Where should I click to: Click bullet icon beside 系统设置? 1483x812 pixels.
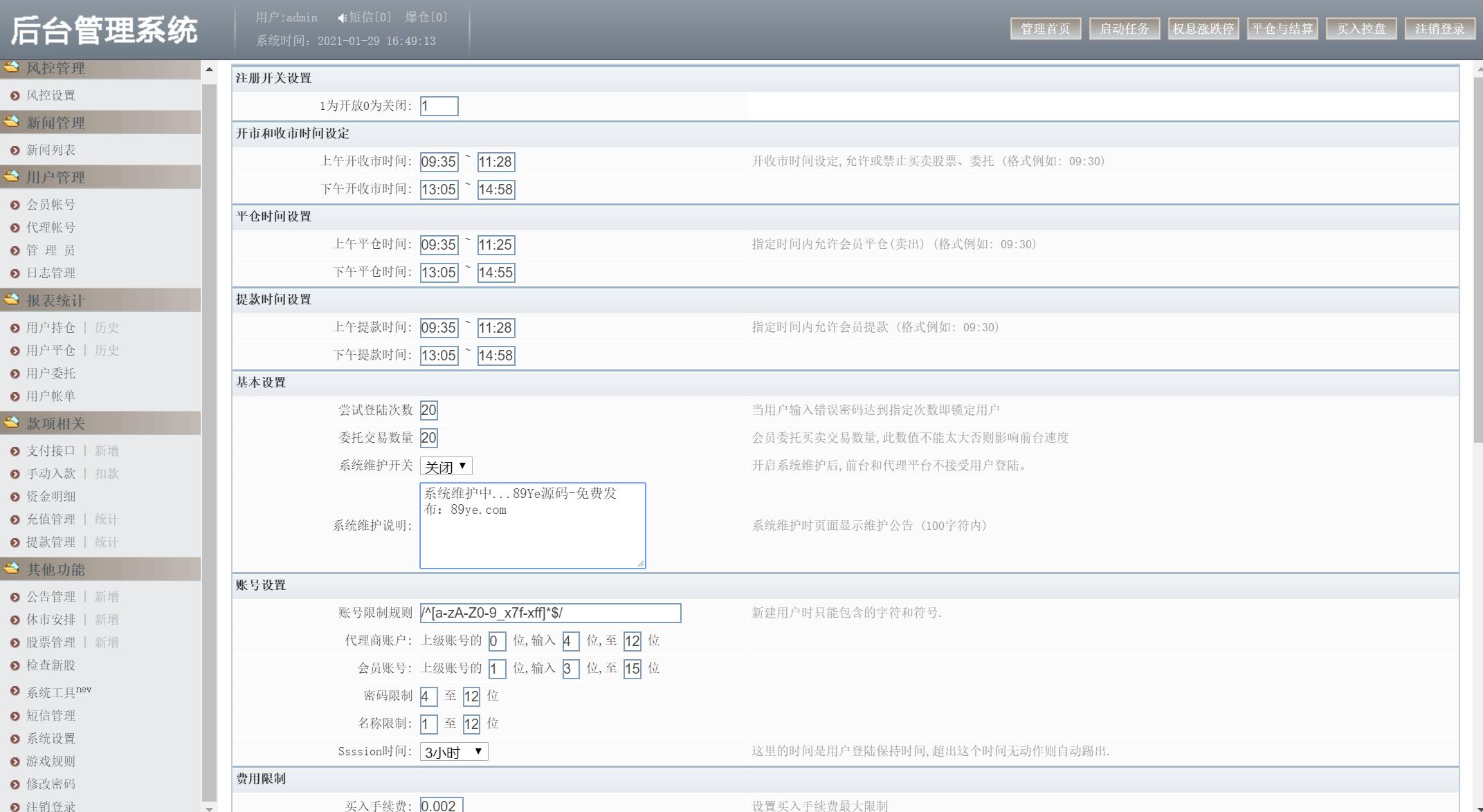coord(15,739)
